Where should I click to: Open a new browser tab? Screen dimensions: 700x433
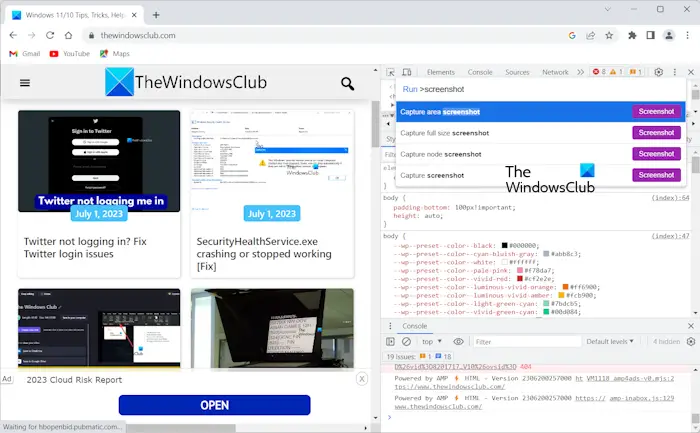156,15
